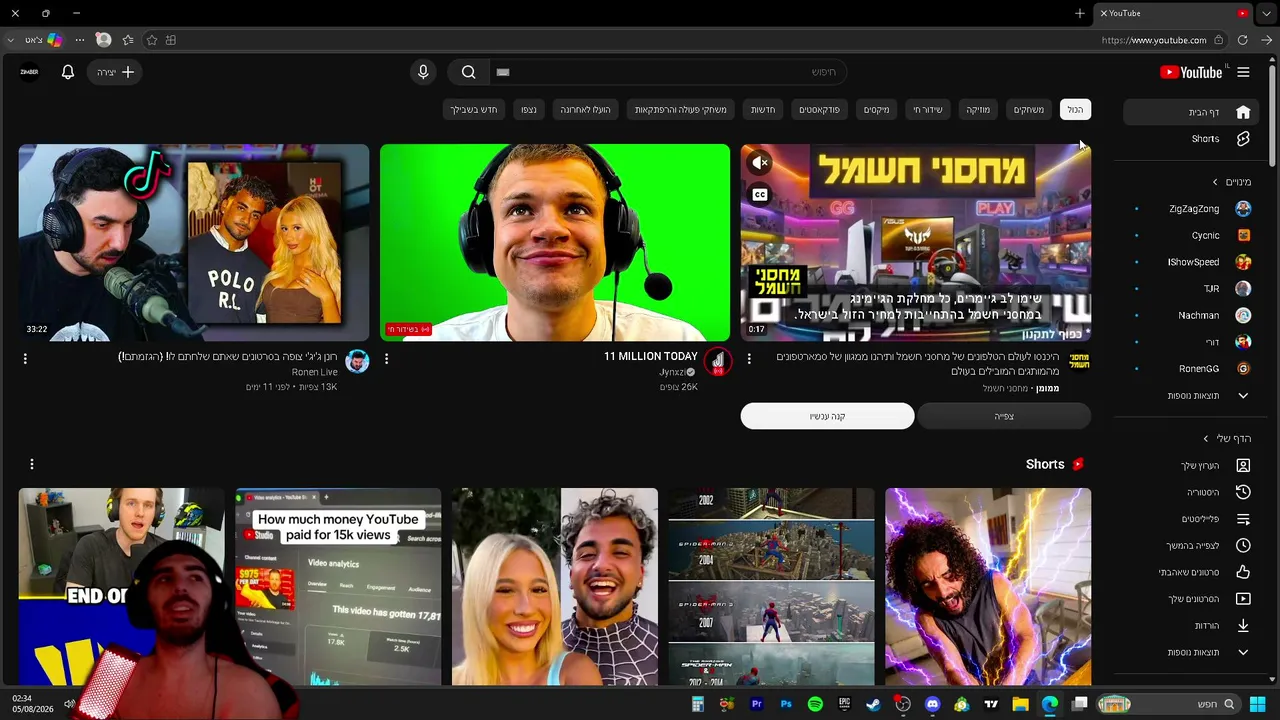Unmute the מחסני חשמל ad video
1280x720 pixels.
point(760,162)
